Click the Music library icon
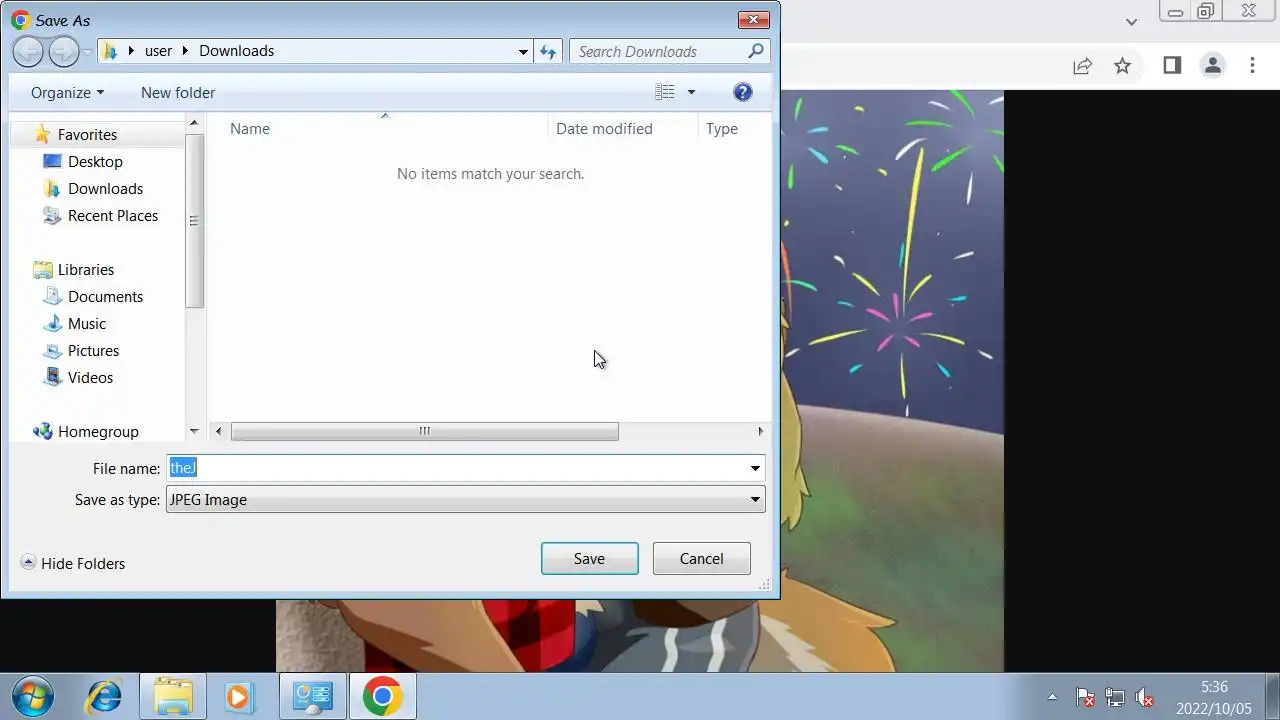The height and width of the screenshot is (720, 1280). [53, 323]
